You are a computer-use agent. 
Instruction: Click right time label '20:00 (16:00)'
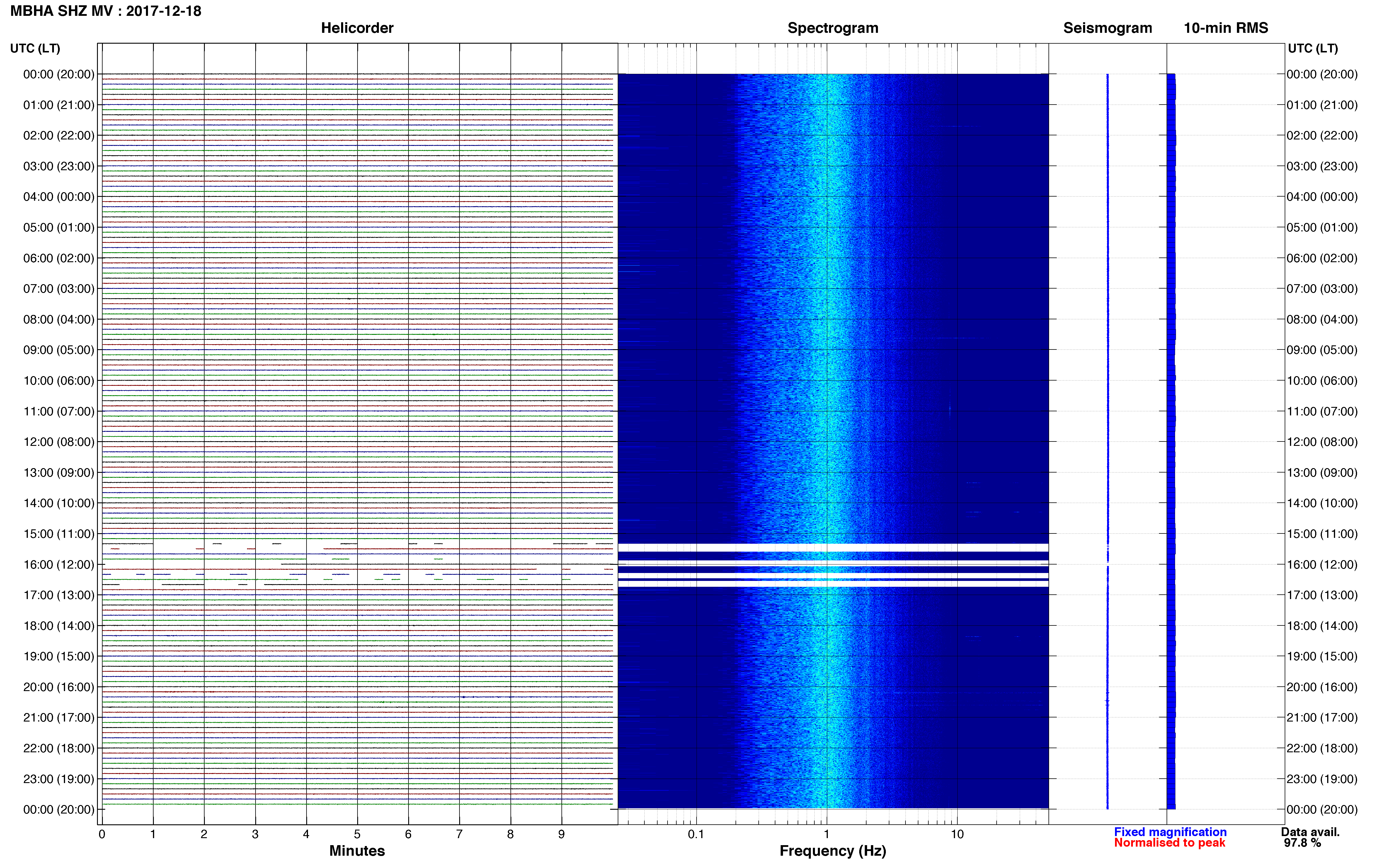coord(1322,687)
